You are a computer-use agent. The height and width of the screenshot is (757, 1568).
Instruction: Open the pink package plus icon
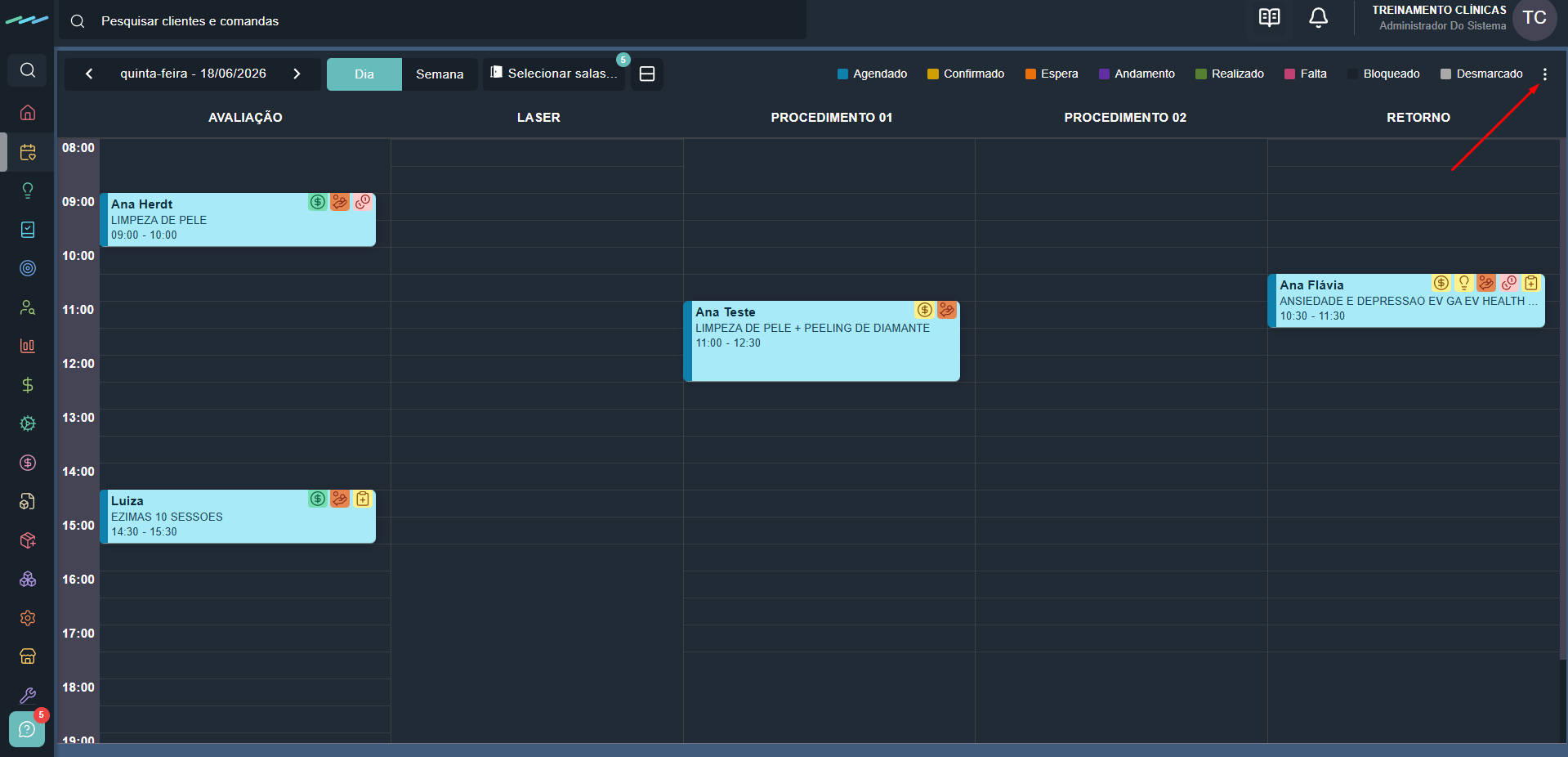pos(28,540)
